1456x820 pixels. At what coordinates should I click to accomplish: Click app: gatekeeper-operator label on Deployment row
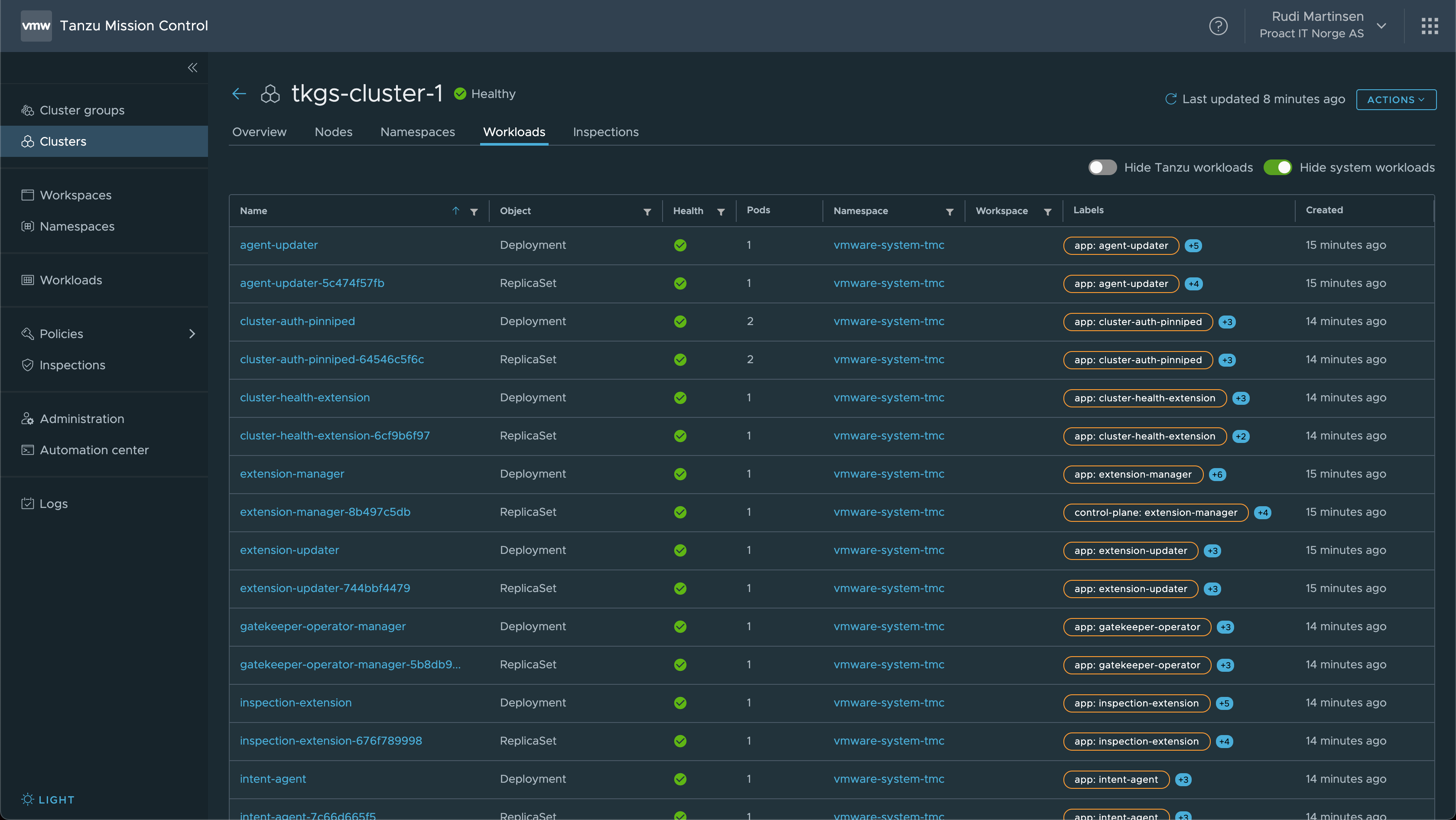1137,627
